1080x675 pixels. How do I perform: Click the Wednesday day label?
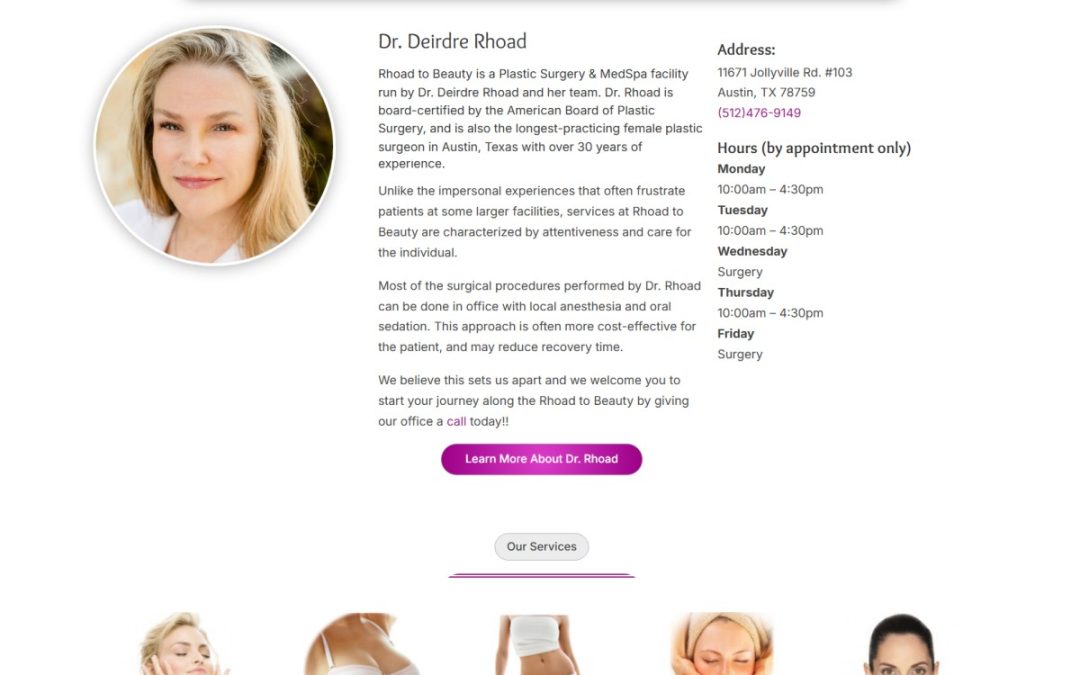coord(752,251)
